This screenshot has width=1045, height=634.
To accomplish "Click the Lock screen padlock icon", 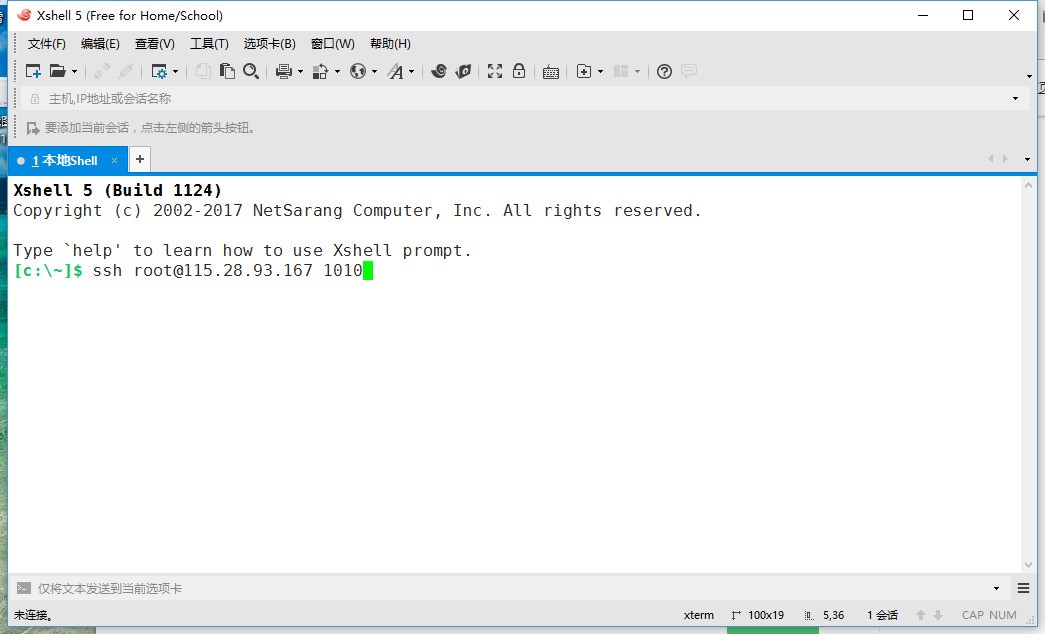I will pyautogui.click(x=519, y=71).
